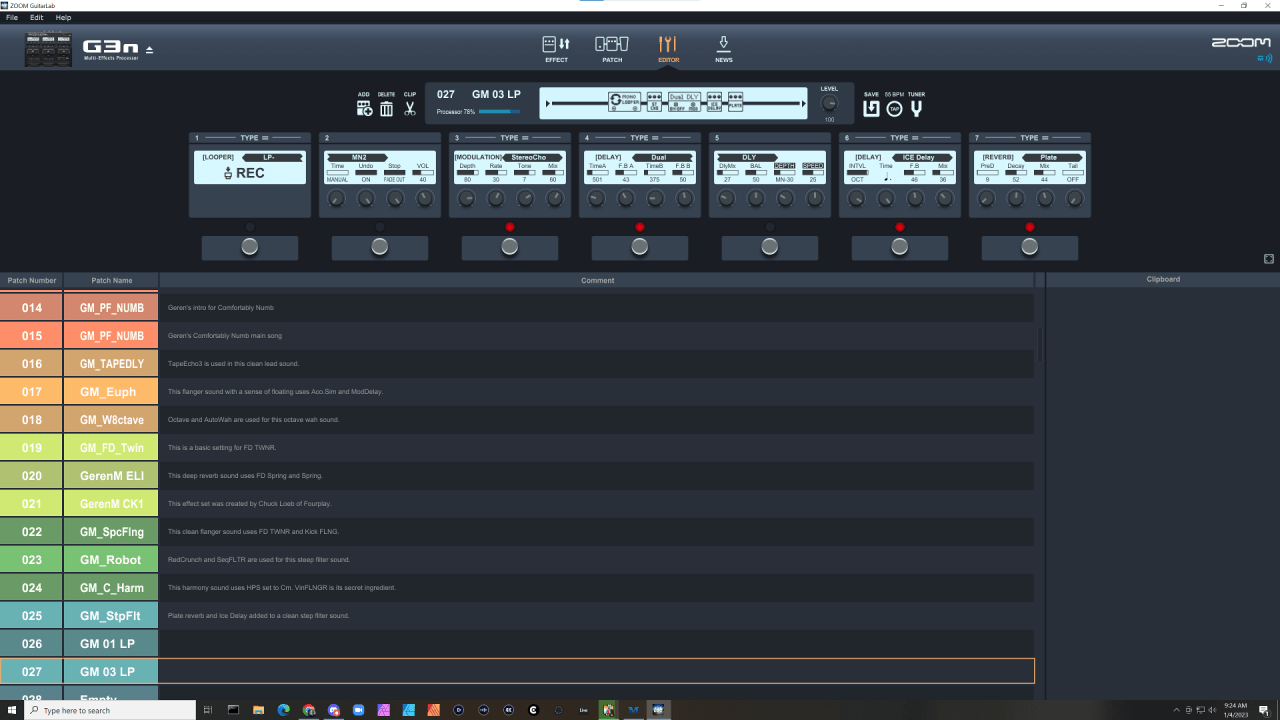The height and width of the screenshot is (720, 1280).
Task: Toggle the ICE Delay footswitch off
Action: (899, 247)
